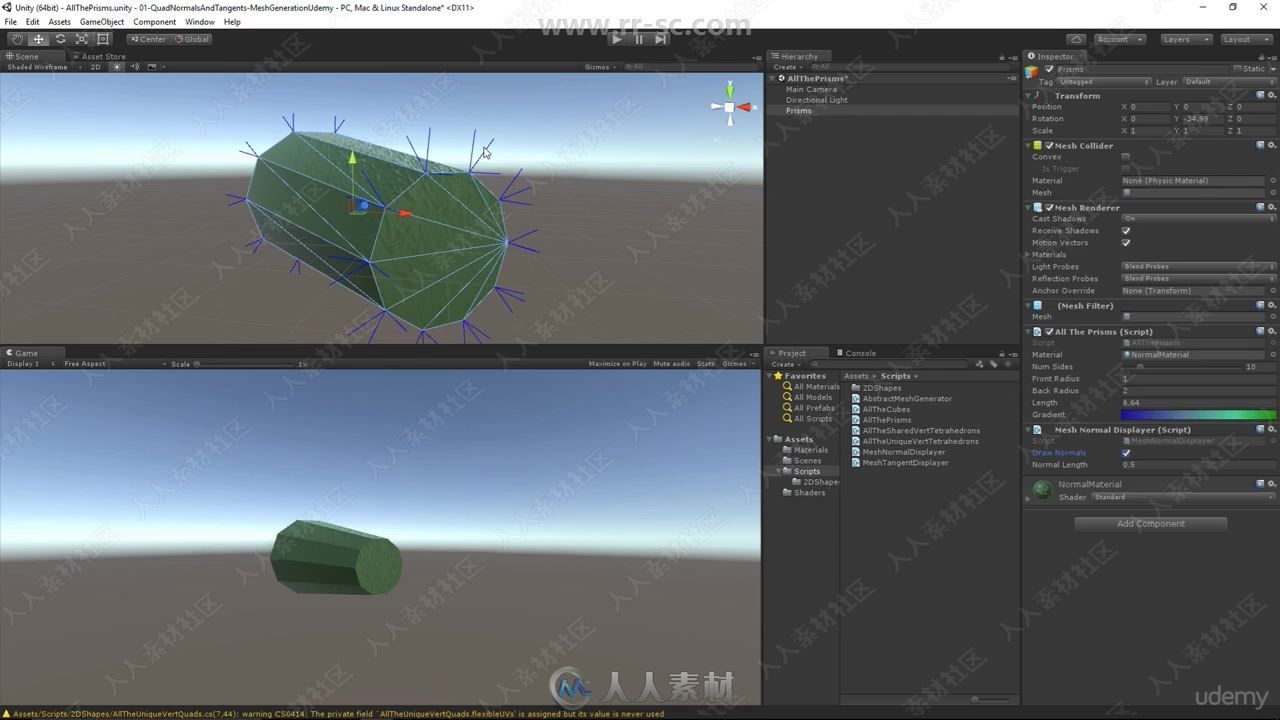
Task: Select the Rect transform tool
Action: coord(103,39)
